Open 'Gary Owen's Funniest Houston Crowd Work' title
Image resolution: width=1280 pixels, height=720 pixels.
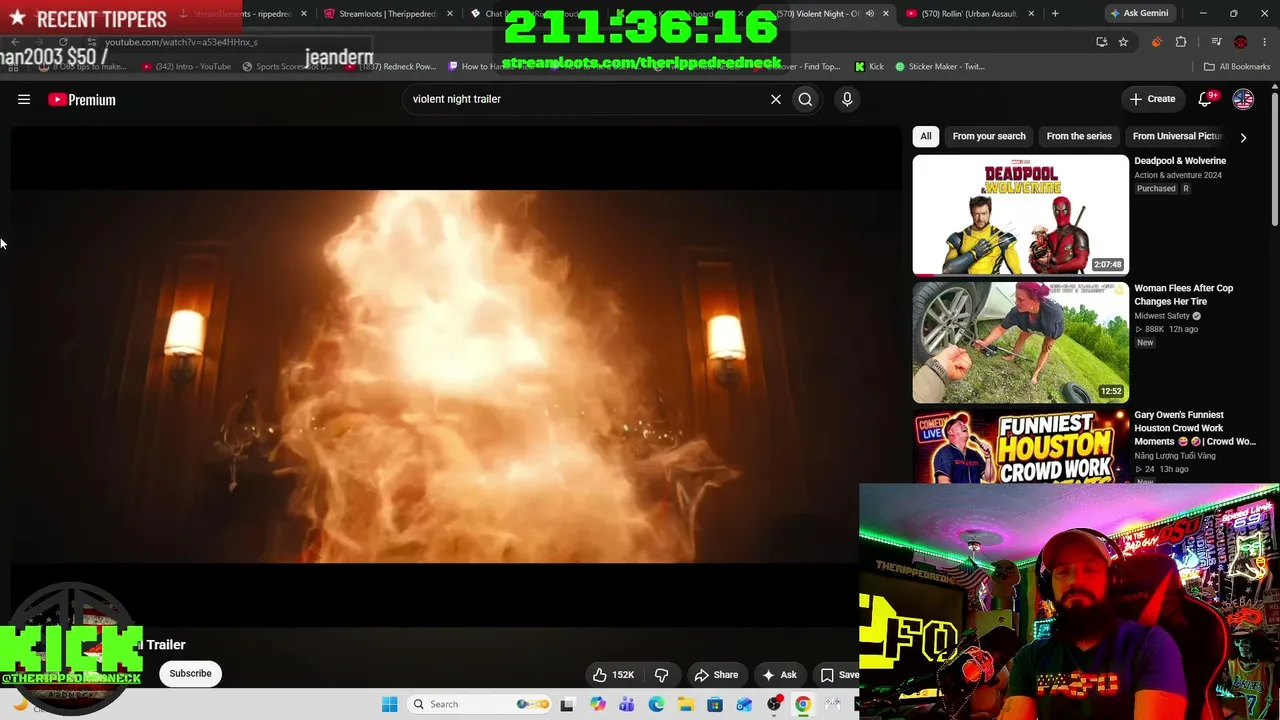(1194, 428)
